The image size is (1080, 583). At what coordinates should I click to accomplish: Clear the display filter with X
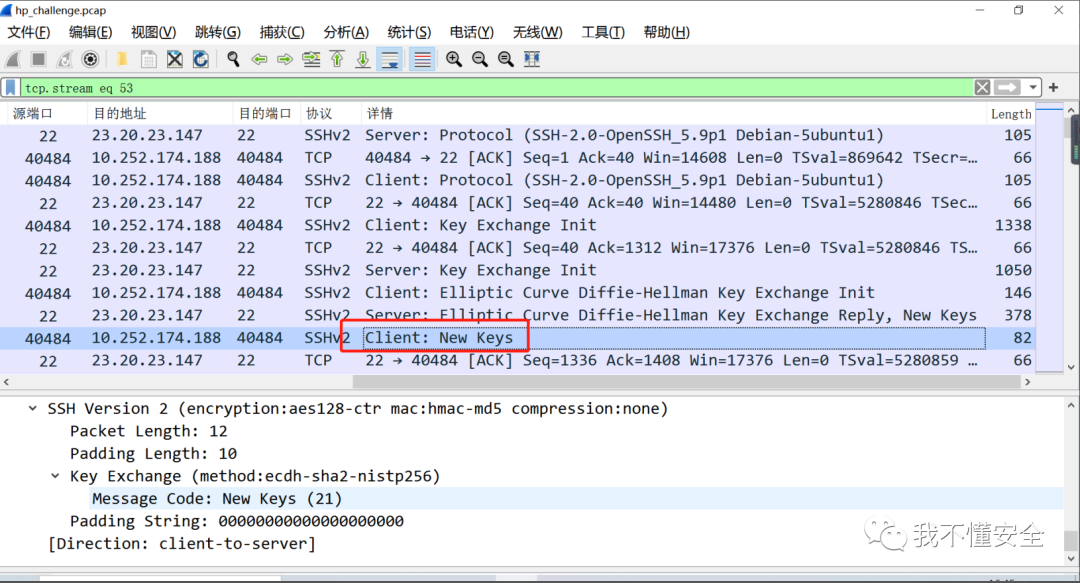[x=982, y=88]
